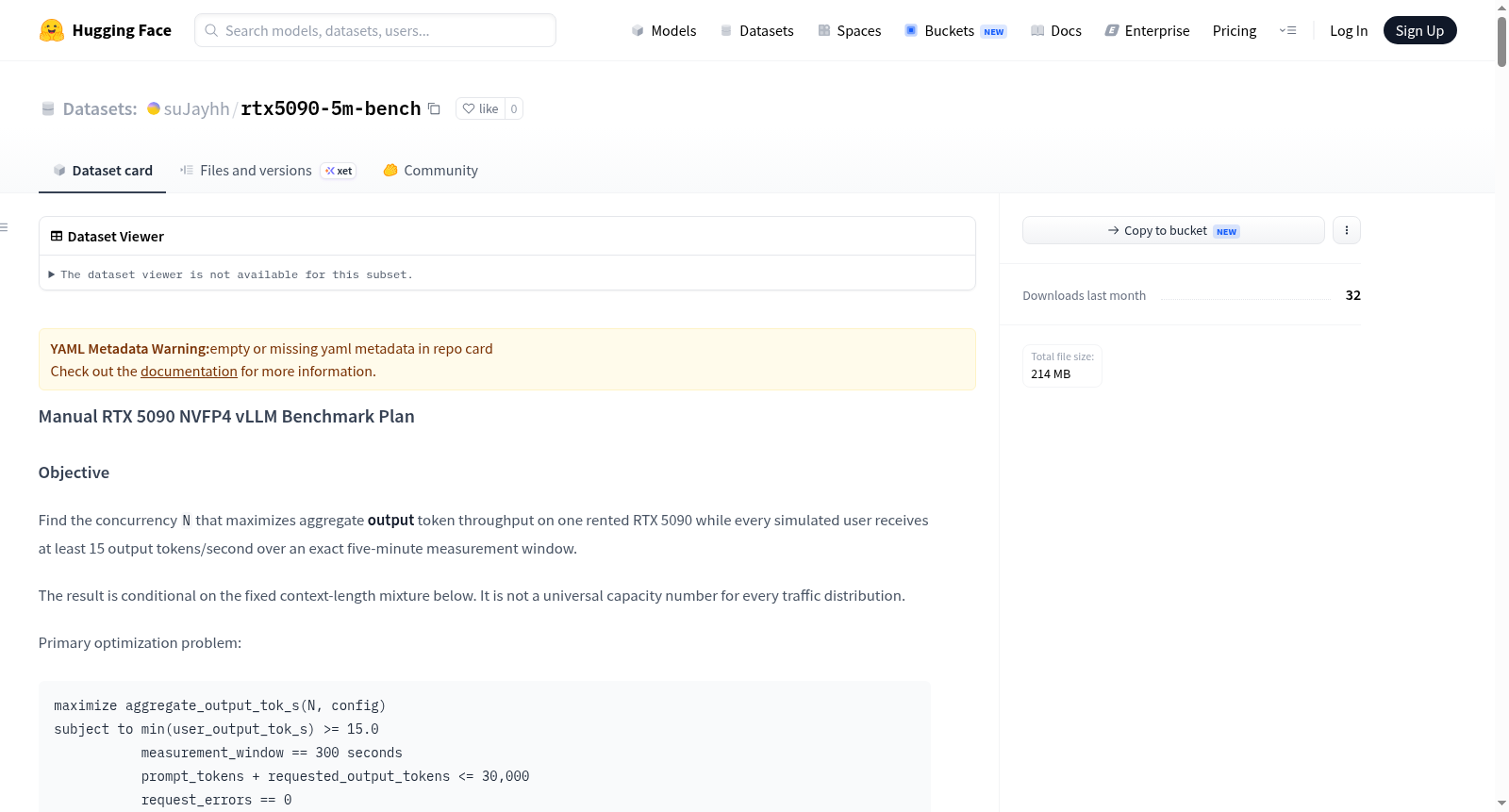Open the left-edge table of contents icon

[x=5, y=227]
